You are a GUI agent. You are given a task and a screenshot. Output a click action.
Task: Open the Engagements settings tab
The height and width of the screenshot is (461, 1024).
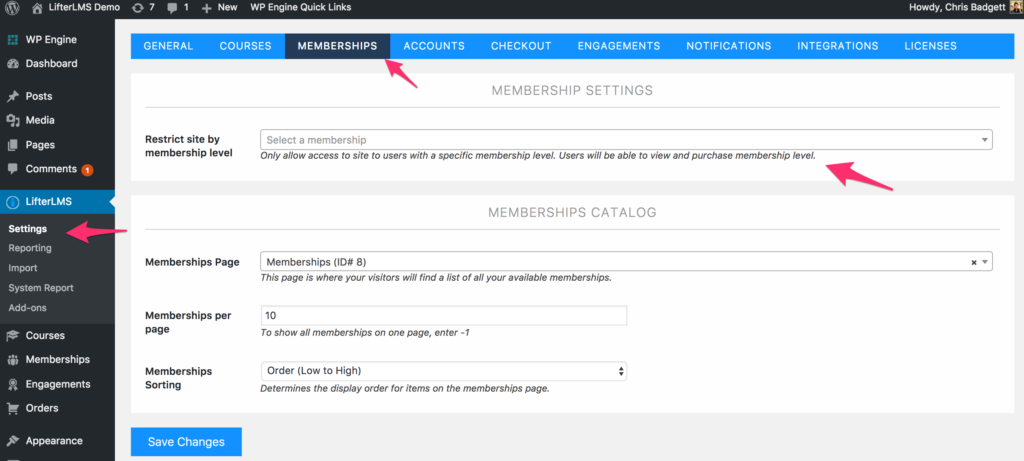coord(619,46)
